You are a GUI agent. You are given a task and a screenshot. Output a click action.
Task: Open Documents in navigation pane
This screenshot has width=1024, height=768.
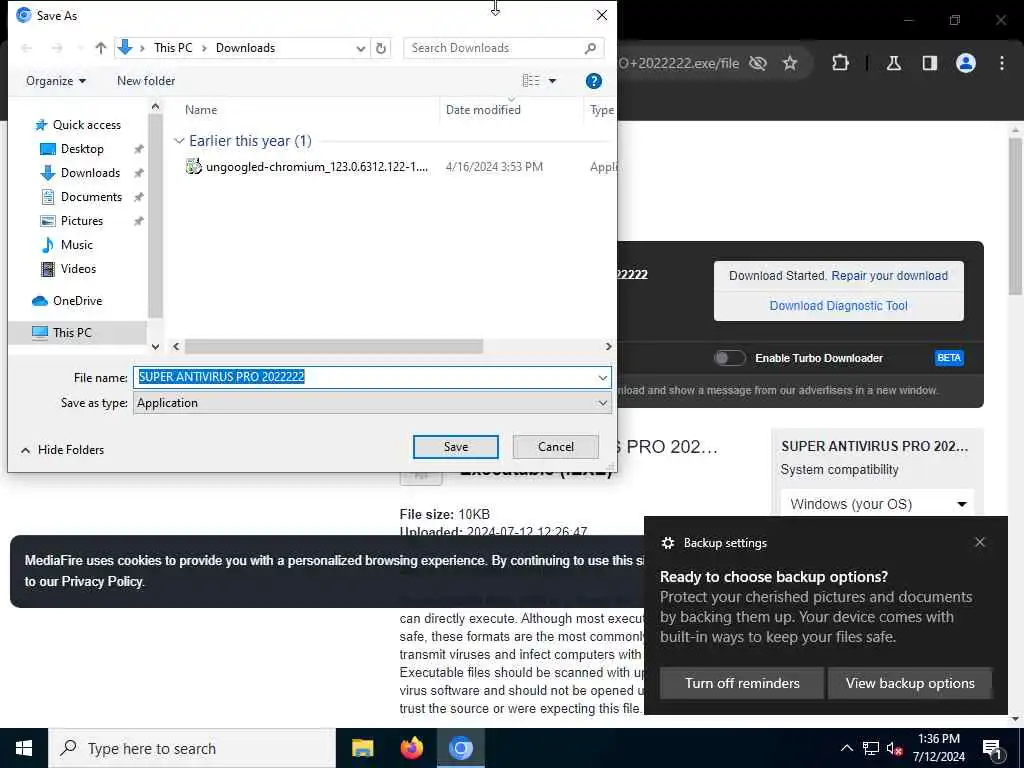coord(91,197)
